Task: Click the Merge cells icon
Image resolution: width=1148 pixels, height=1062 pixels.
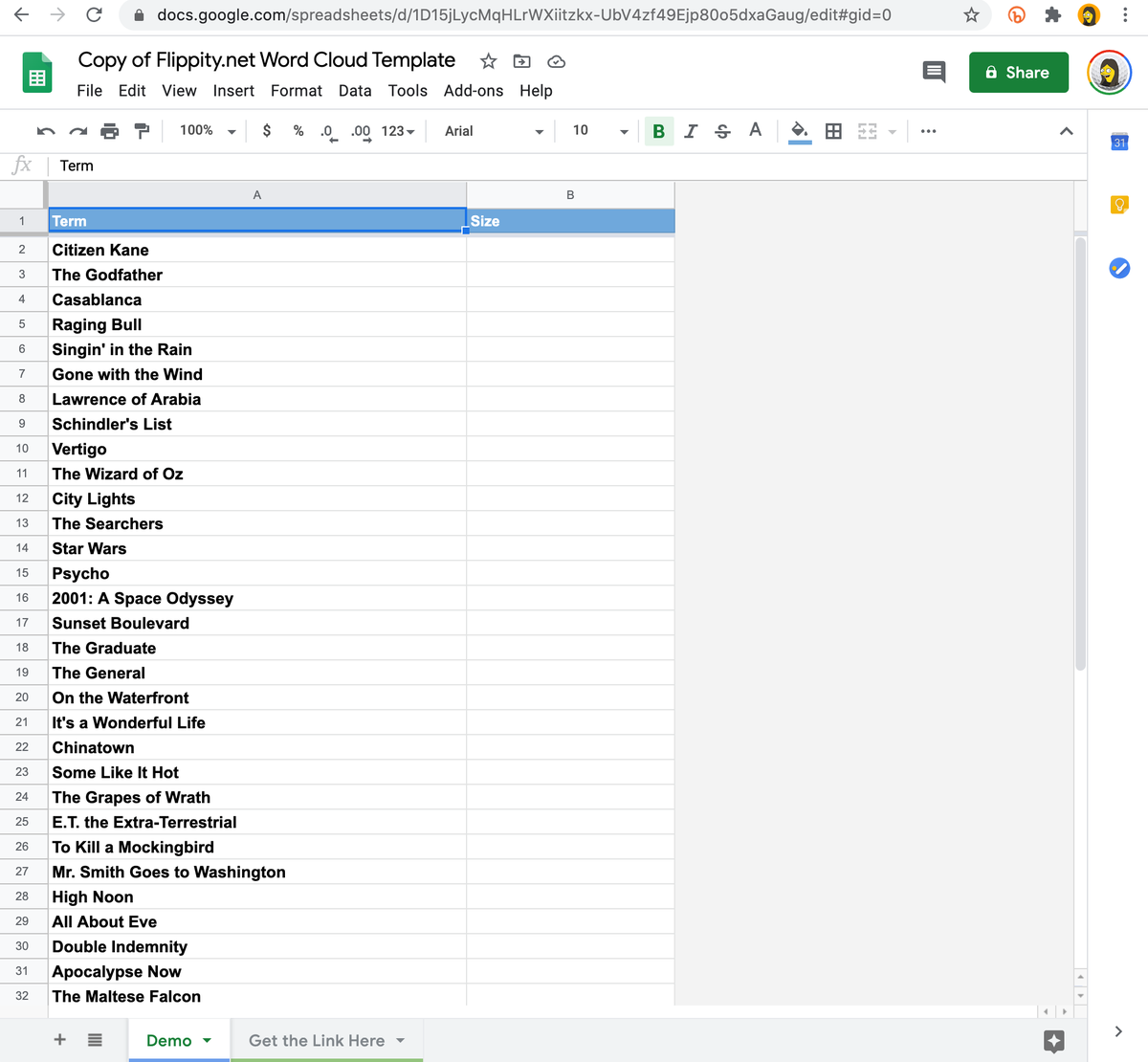Action: point(868,131)
